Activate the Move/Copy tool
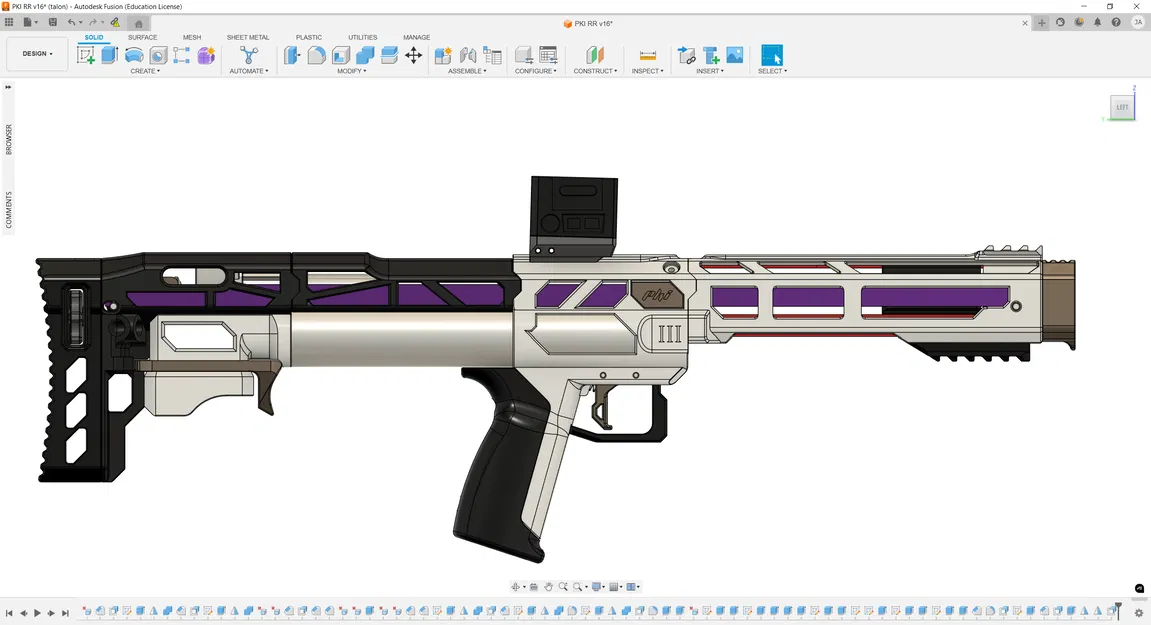Screen dimensions: 1151x625 [413, 55]
